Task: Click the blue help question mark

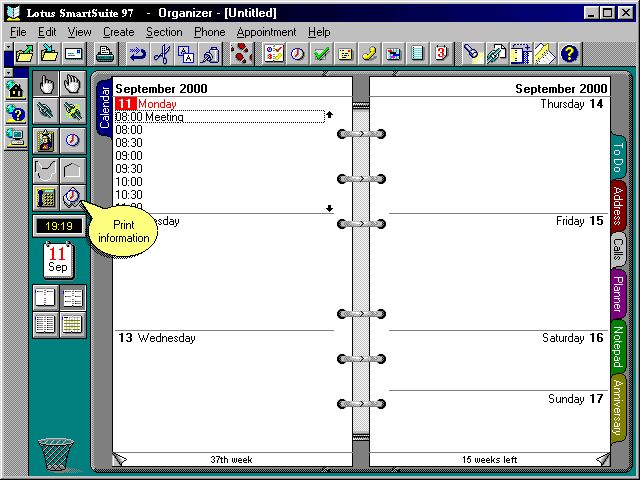Action: point(569,54)
